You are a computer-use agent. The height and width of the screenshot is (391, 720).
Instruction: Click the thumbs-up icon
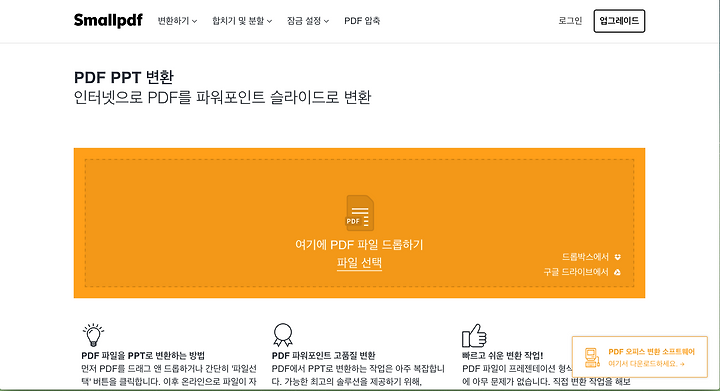[x=474, y=335]
